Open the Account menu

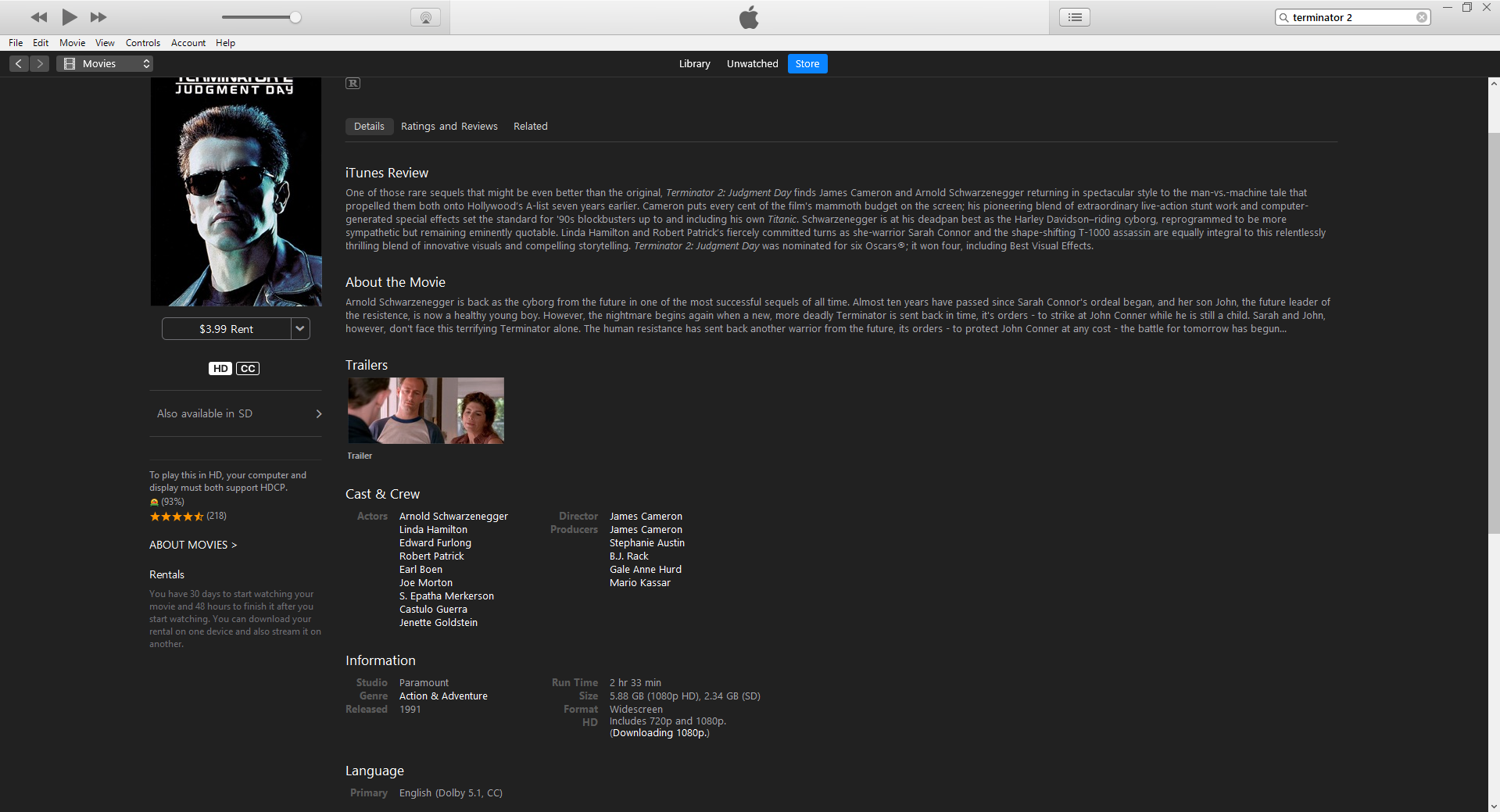tap(188, 43)
